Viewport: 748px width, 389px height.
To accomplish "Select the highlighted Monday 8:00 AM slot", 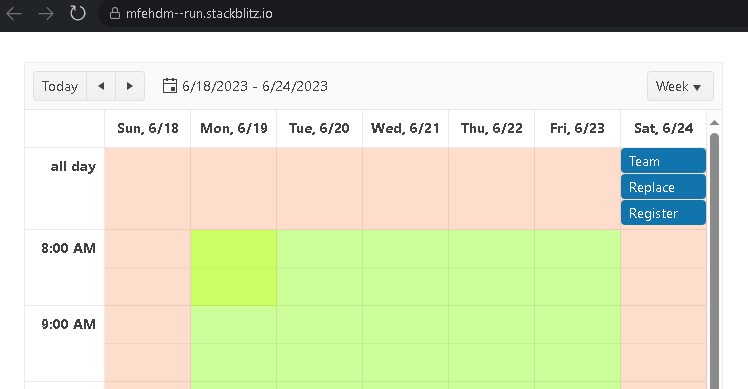I will point(234,268).
